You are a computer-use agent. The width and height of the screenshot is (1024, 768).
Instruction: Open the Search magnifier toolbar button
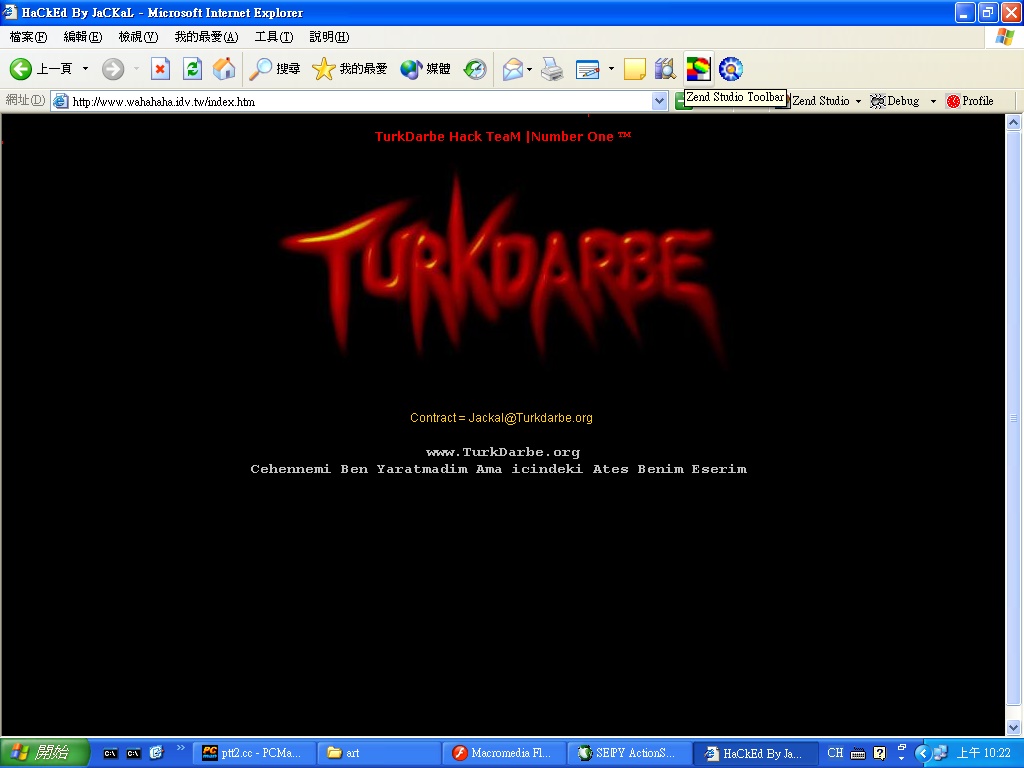point(275,69)
